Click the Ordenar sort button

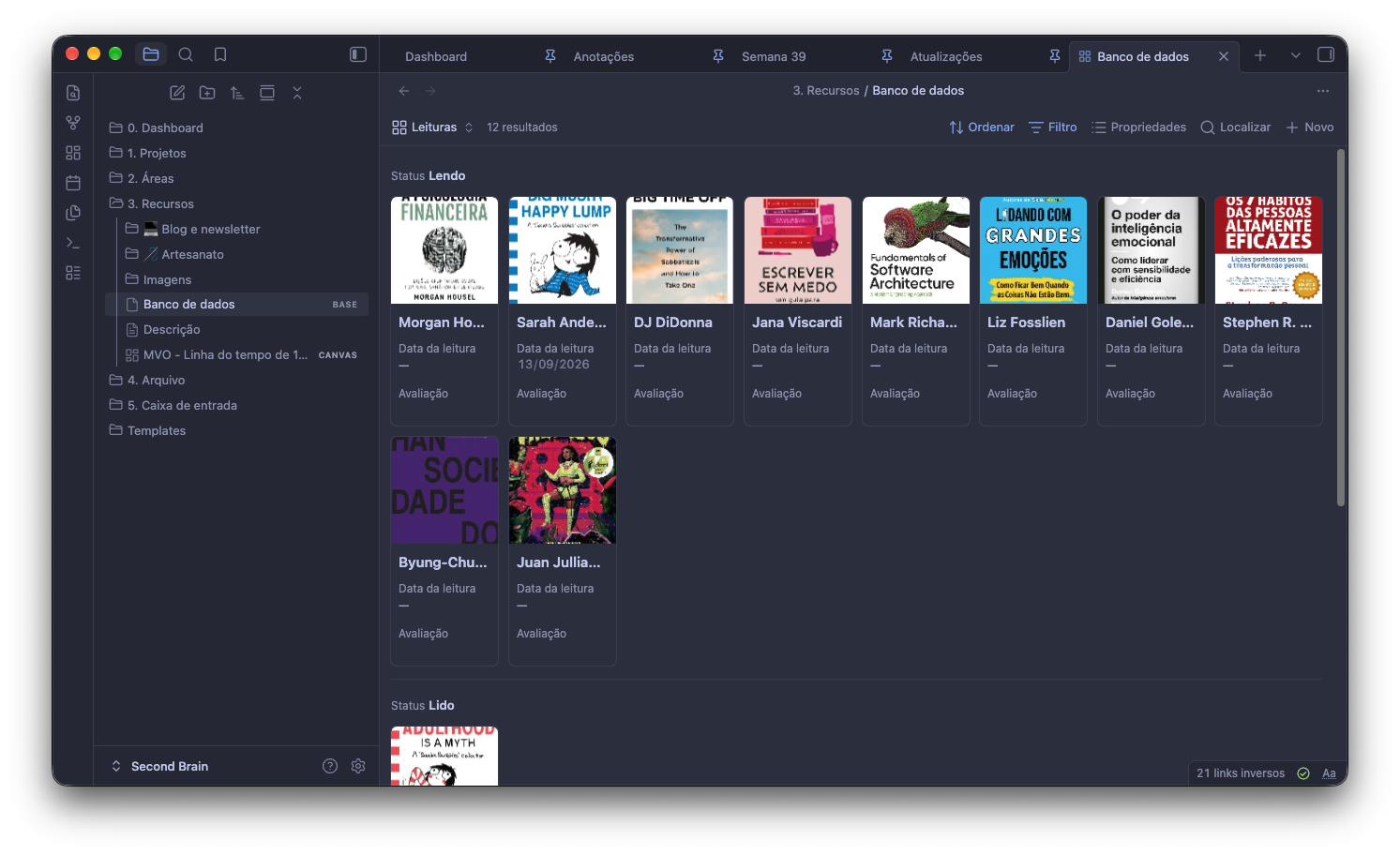coord(982,127)
